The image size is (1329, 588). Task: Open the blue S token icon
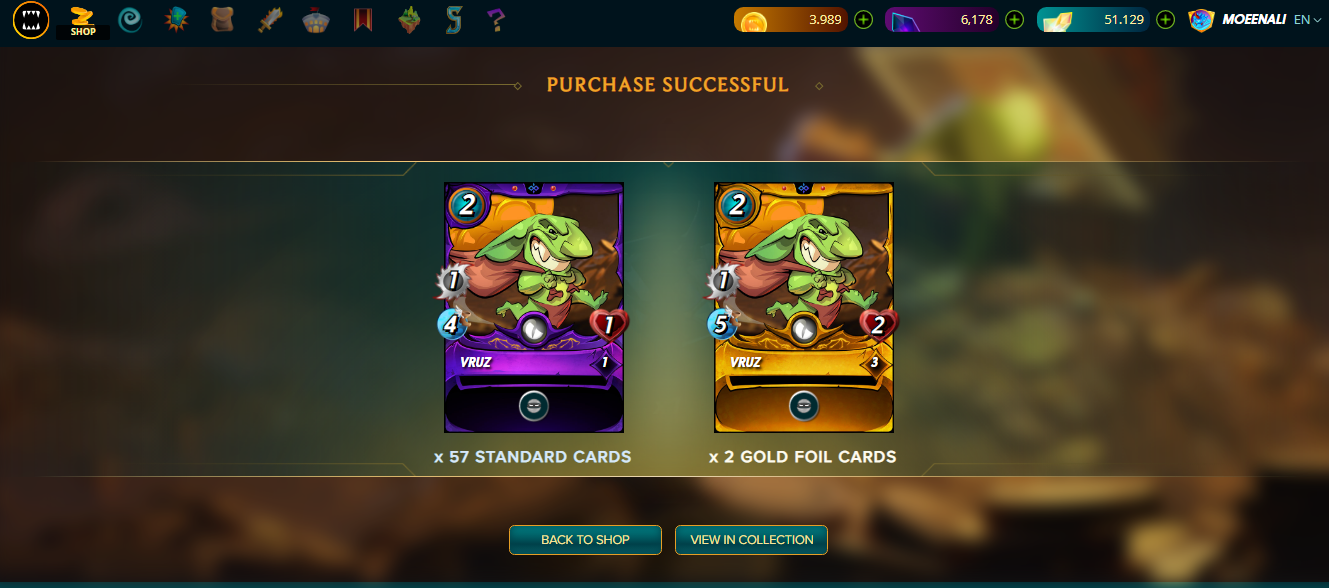[x=453, y=19]
